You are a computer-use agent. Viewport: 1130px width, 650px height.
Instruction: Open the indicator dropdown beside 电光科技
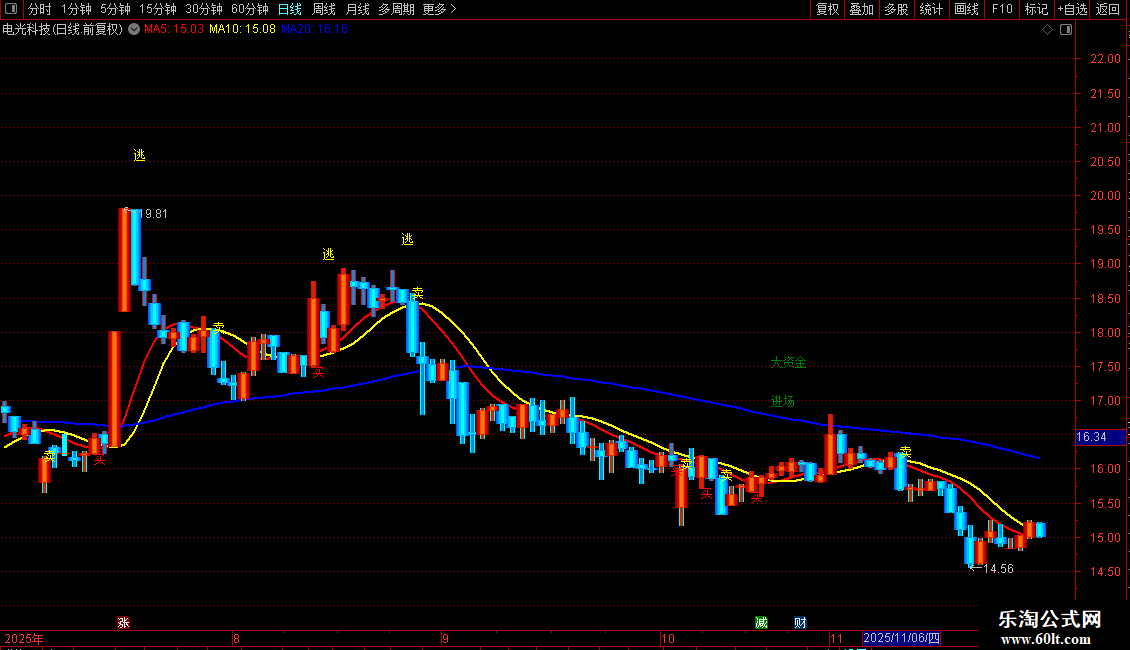(134, 30)
